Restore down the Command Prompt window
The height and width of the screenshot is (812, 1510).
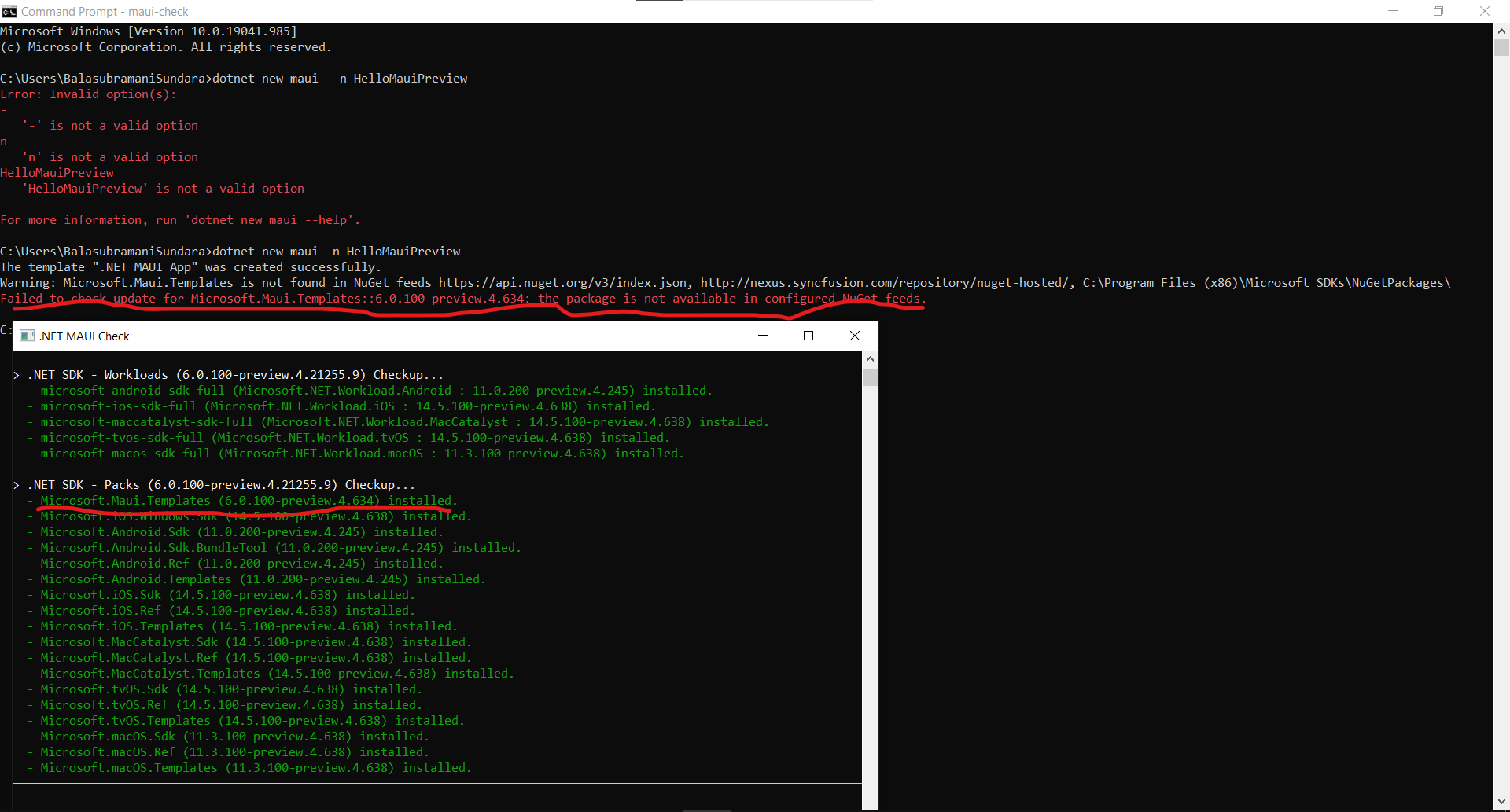tap(1438, 11)
